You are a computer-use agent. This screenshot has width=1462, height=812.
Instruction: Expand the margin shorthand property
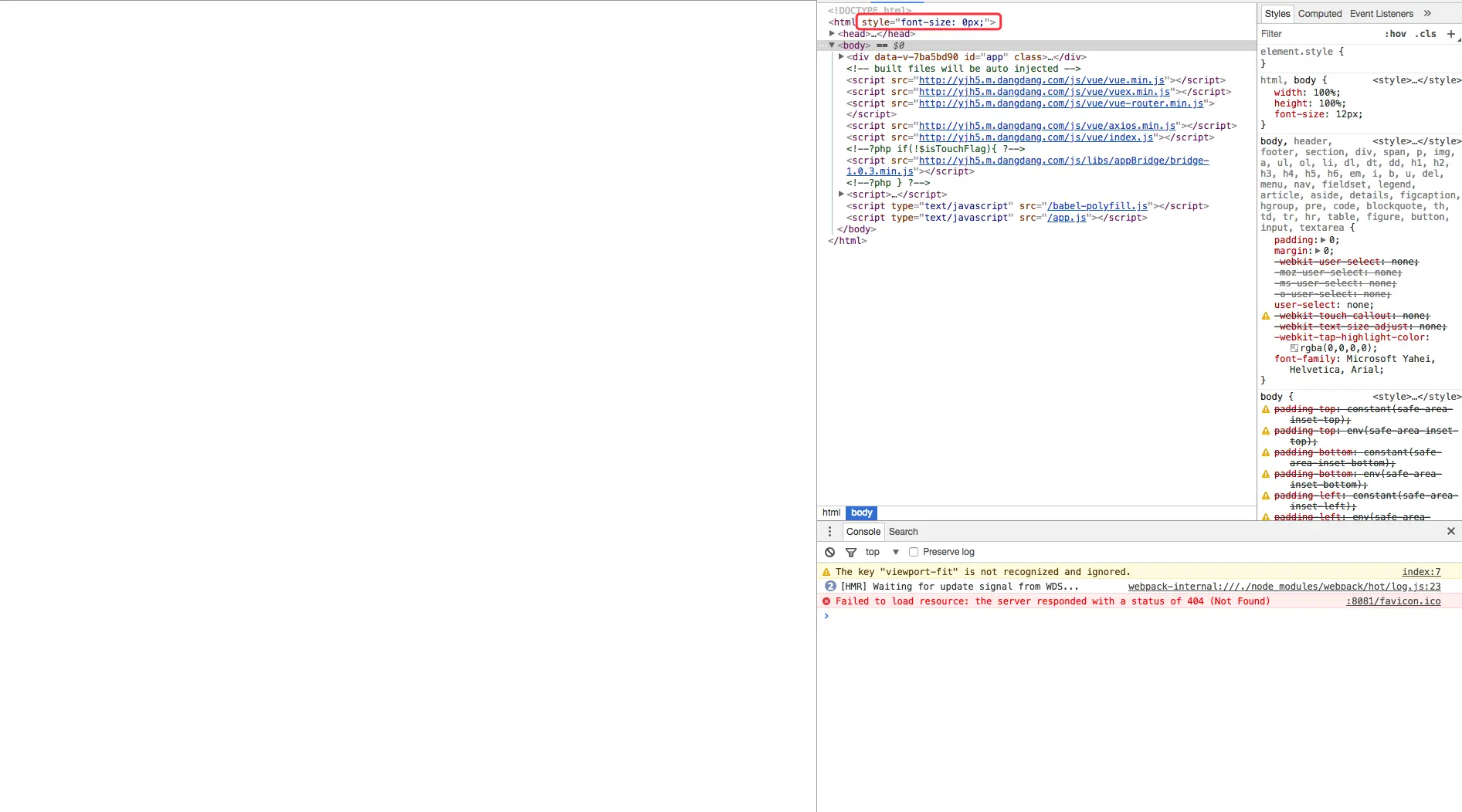click(x=1318, y=251)
